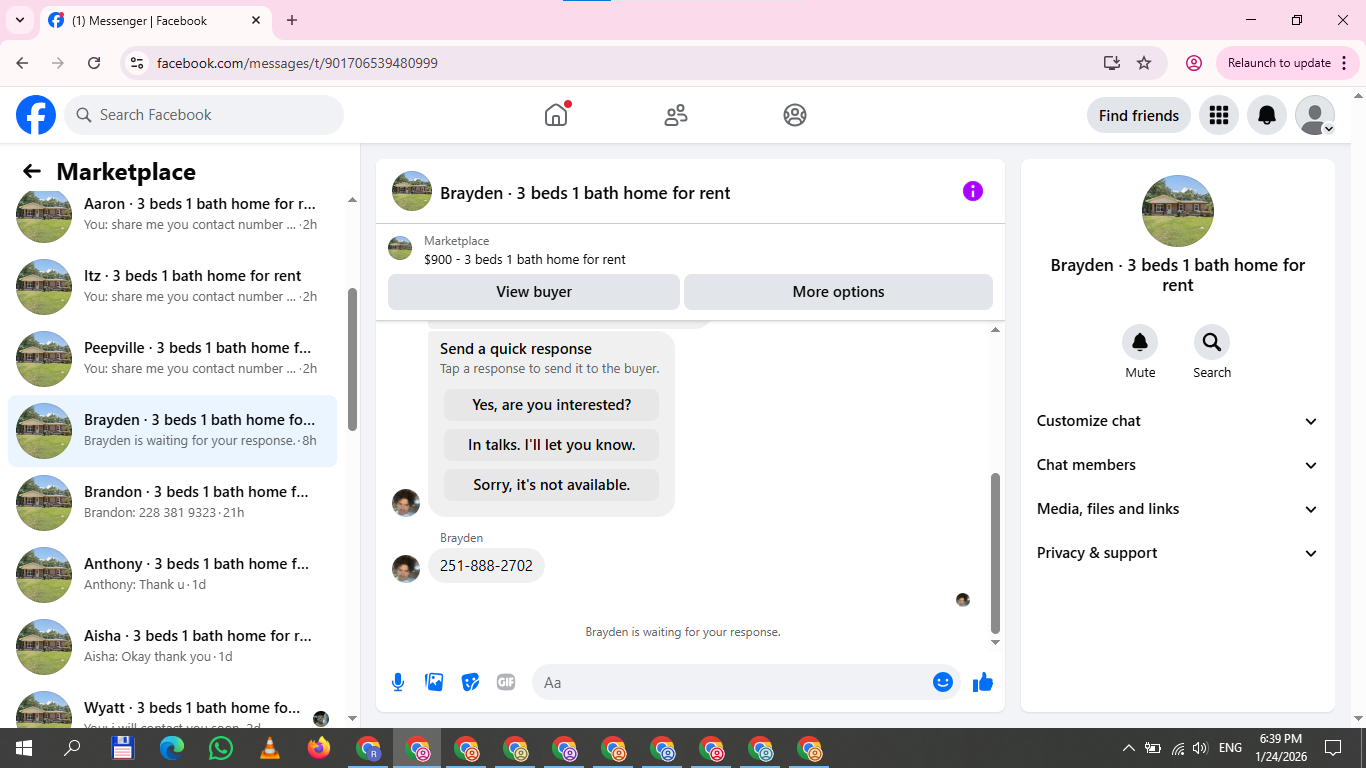Viewport: 1366px width, 768px height.
Task: Open WhatsApp from the taskbar
Action: (x=221, y=748)
